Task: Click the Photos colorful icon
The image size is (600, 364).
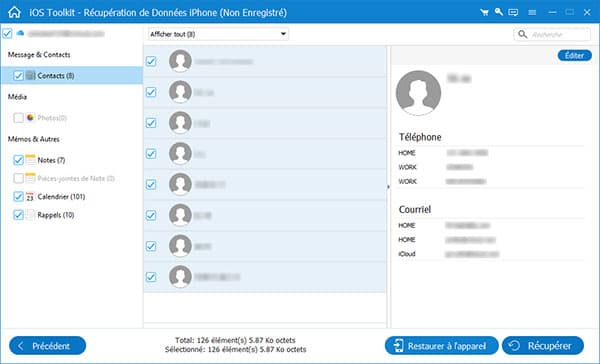Action: coord(30,118)
